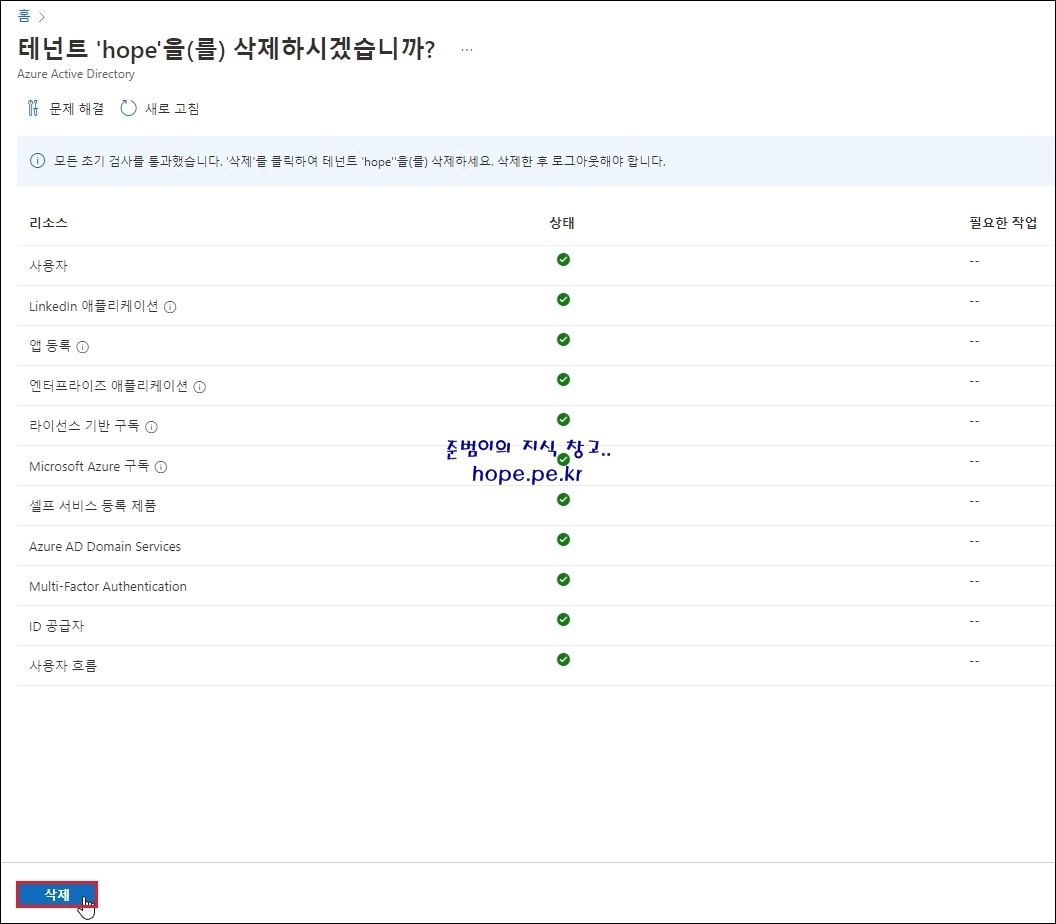Click green check status for LinkedIn 애플리케이션
The height and width of the screenshot is (924, 1056).
pyautogui.click(x=564, y=300)
